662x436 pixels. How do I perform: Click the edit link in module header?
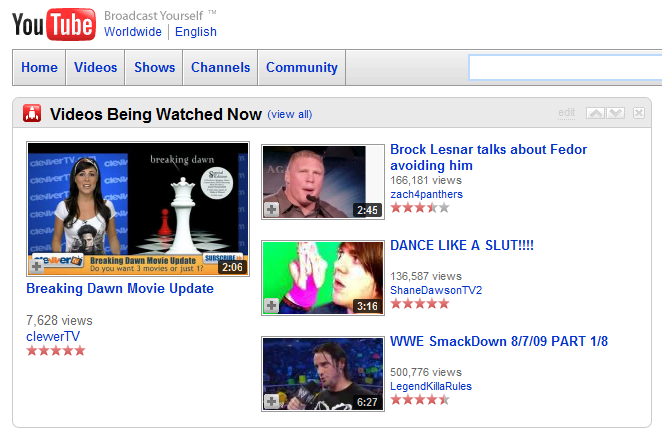coord(567,113)
